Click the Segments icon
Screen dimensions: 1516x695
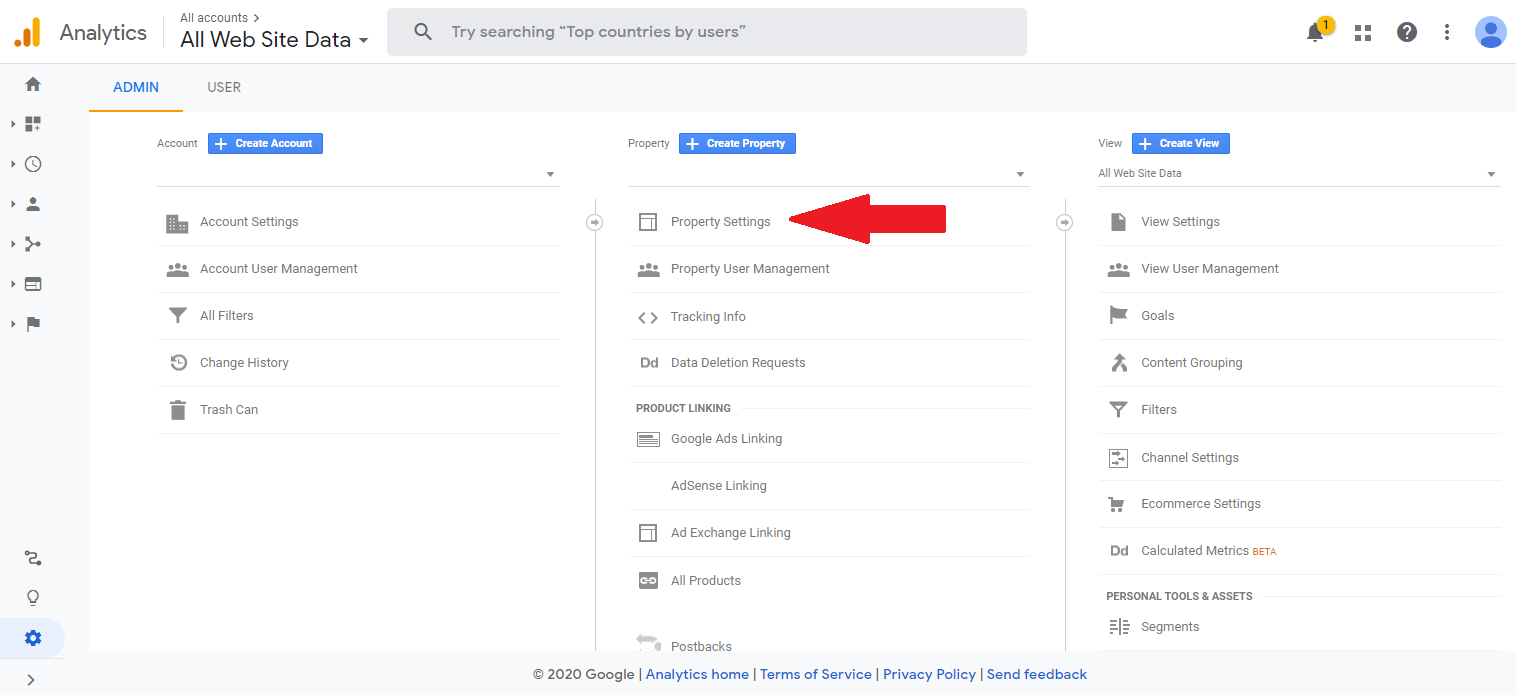[1119, 627]
